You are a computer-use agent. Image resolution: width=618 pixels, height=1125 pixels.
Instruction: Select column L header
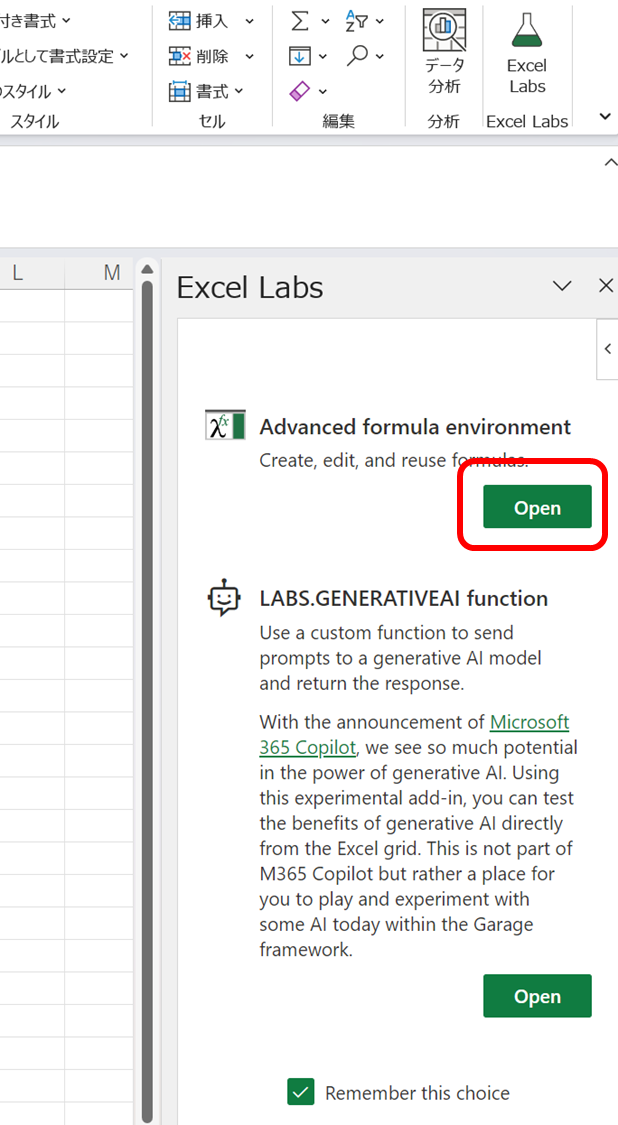pyautogui.click(x=17, y=273)
